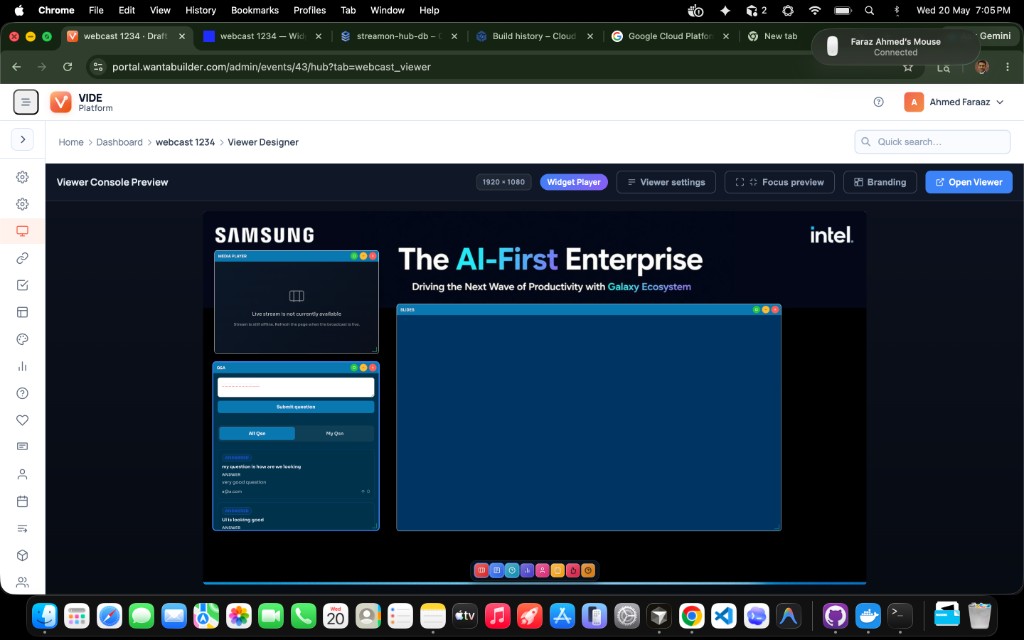Open the single person icon in sidebar
The height and width of the screenshot is (640, 1024).
[22, 474]
